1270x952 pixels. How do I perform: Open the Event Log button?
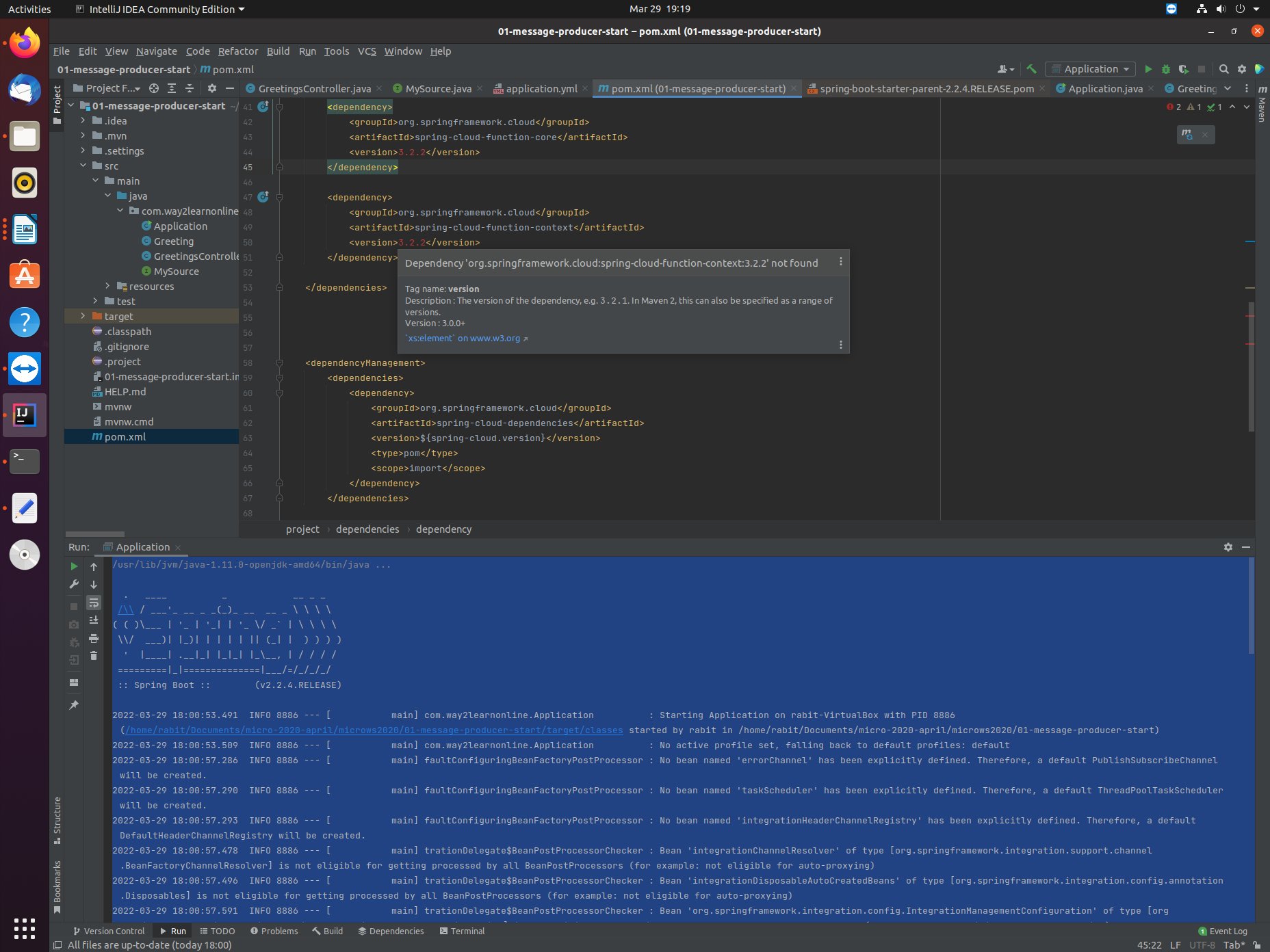click(x=1223, y=931)
